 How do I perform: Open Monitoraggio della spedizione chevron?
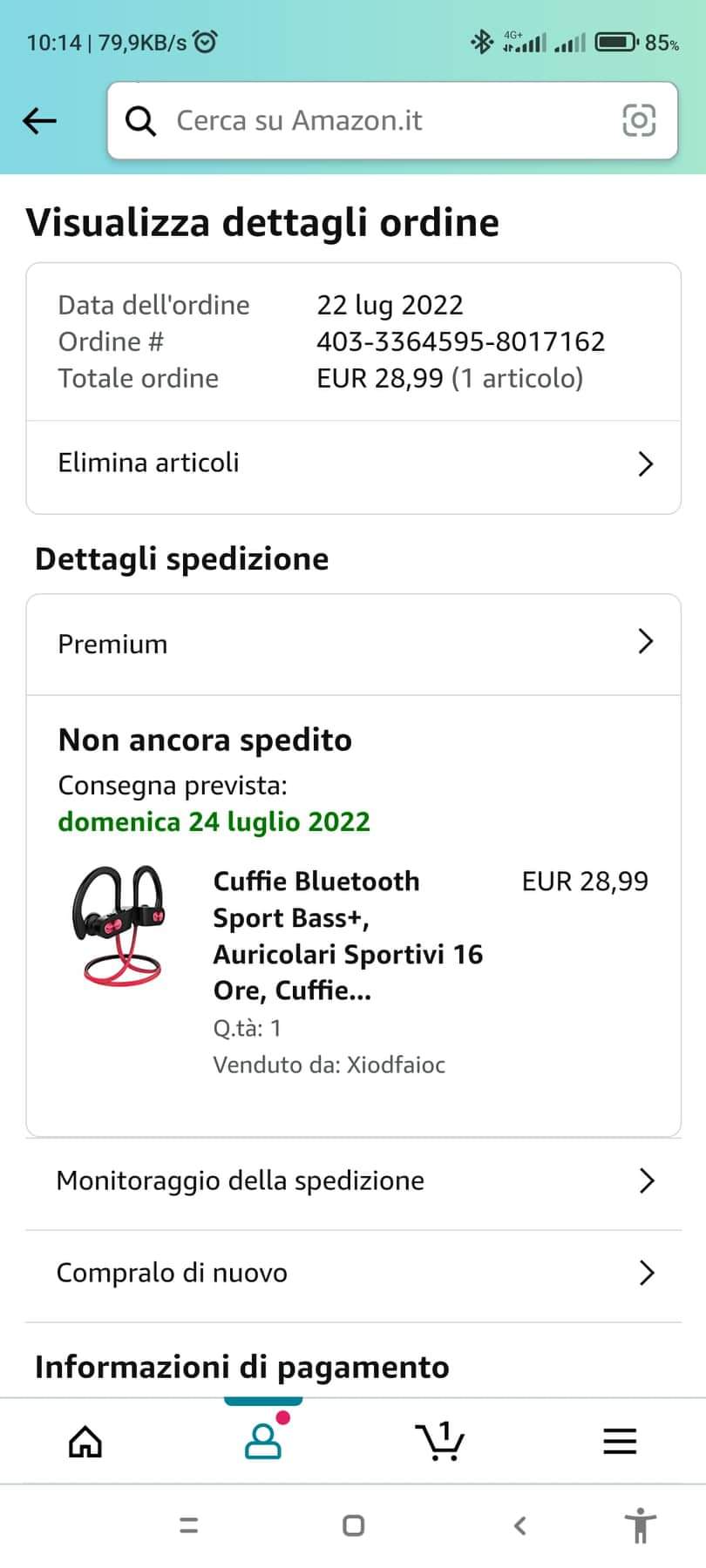[647, 1180]
